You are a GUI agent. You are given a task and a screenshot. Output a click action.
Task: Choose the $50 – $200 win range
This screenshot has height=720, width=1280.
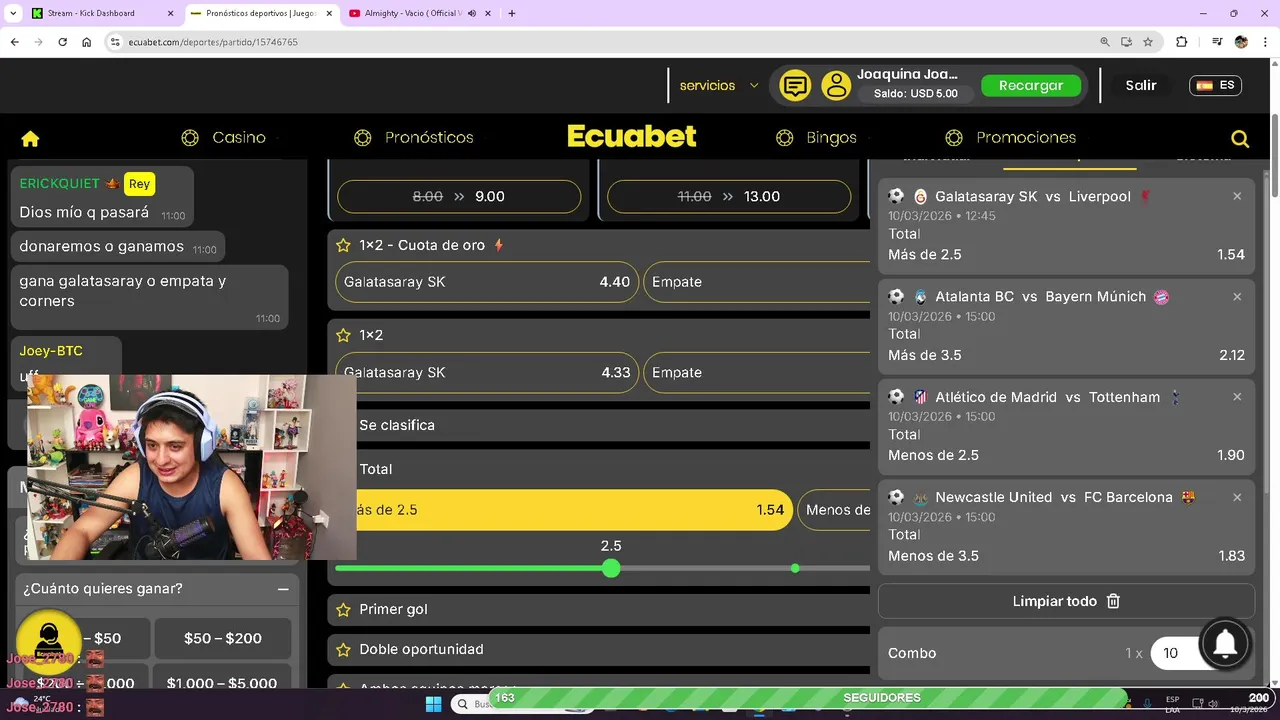click(x=223, y=638)
